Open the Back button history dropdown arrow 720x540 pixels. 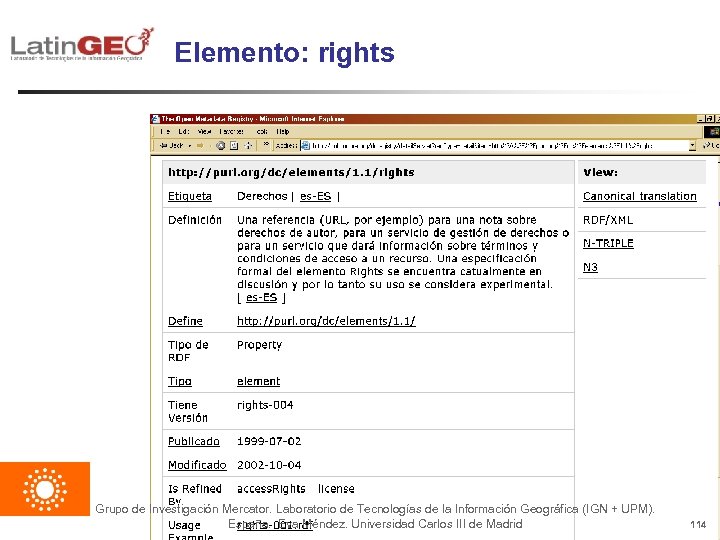190,146
